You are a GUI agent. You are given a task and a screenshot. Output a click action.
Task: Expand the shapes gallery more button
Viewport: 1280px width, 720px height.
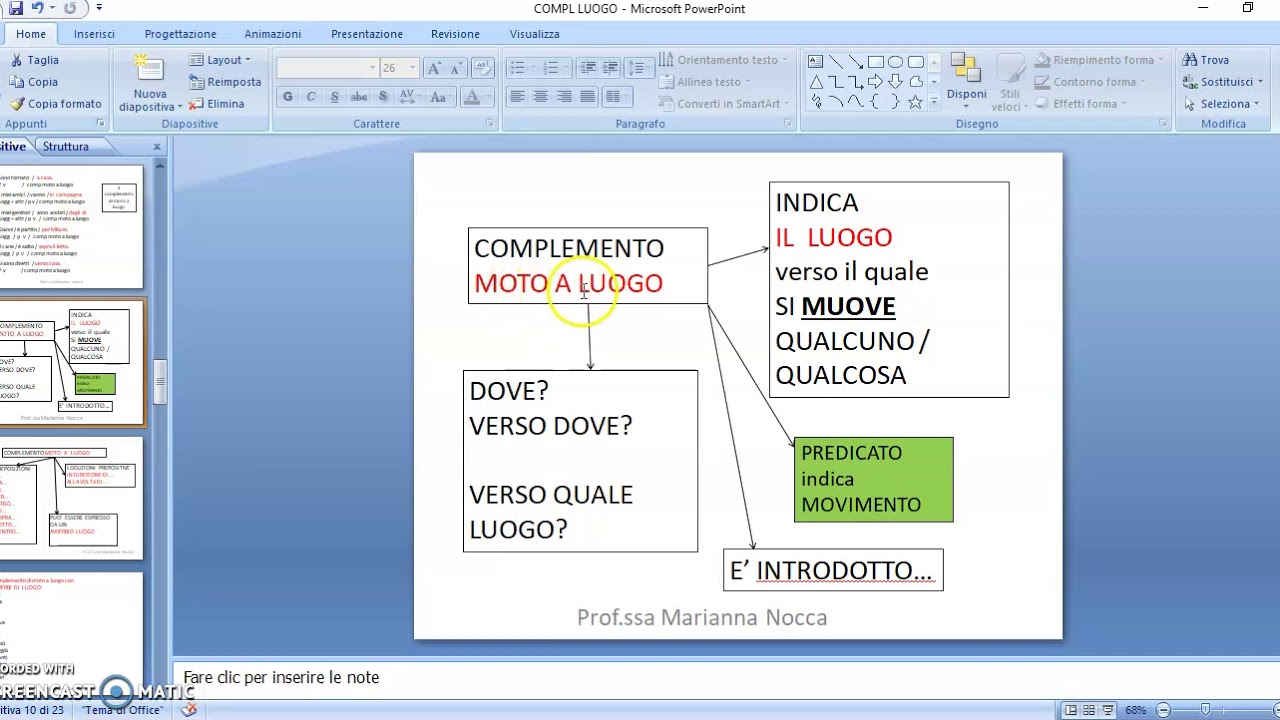coord(934,102)
